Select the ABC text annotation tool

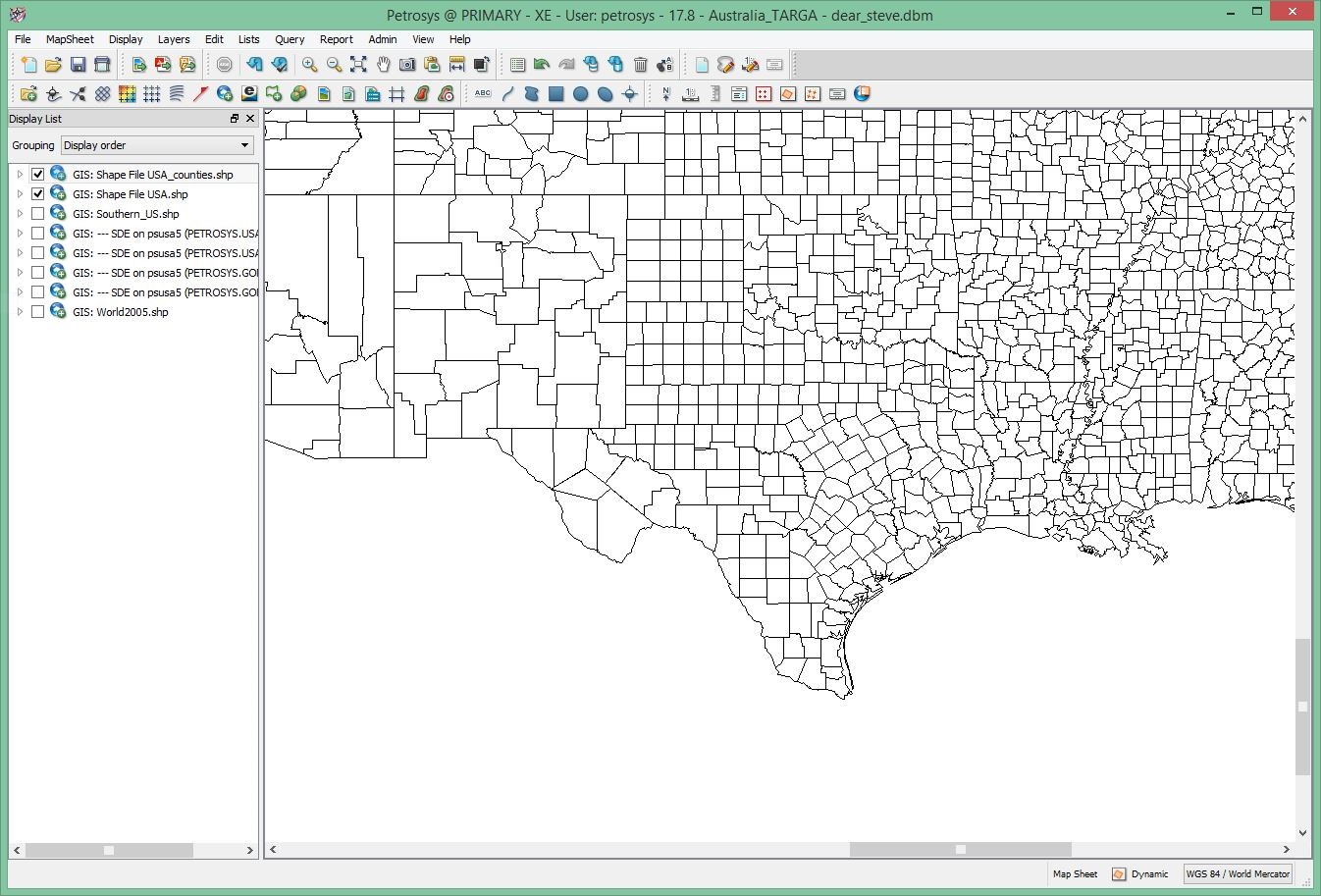(482, 93)
